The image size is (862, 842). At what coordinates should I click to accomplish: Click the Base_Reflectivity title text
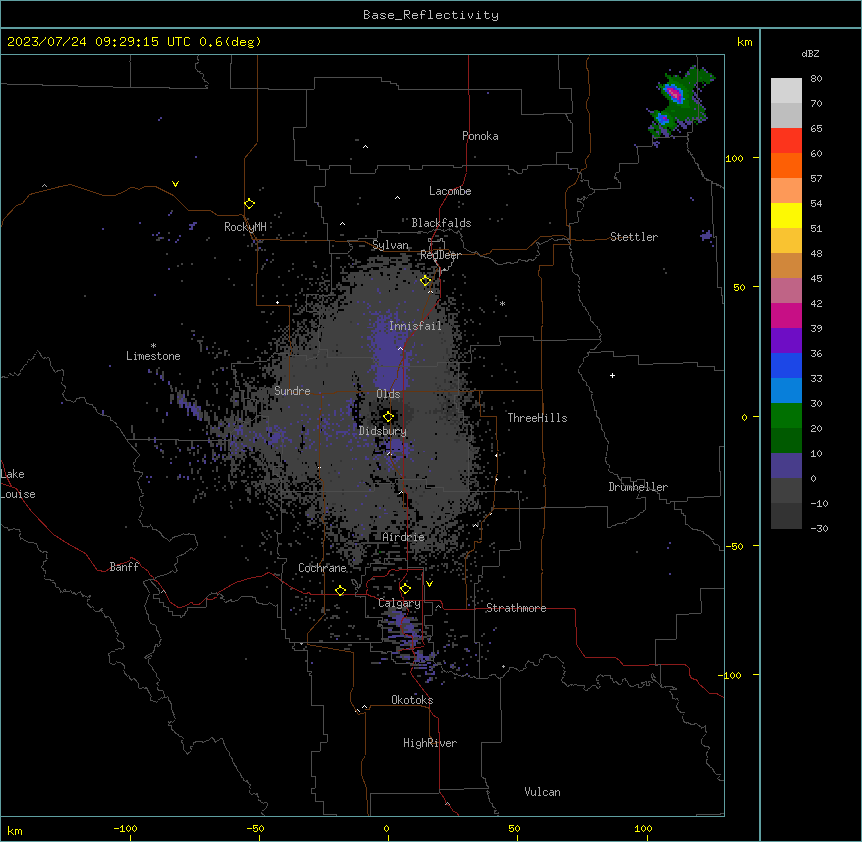click(x=431, y=15)
